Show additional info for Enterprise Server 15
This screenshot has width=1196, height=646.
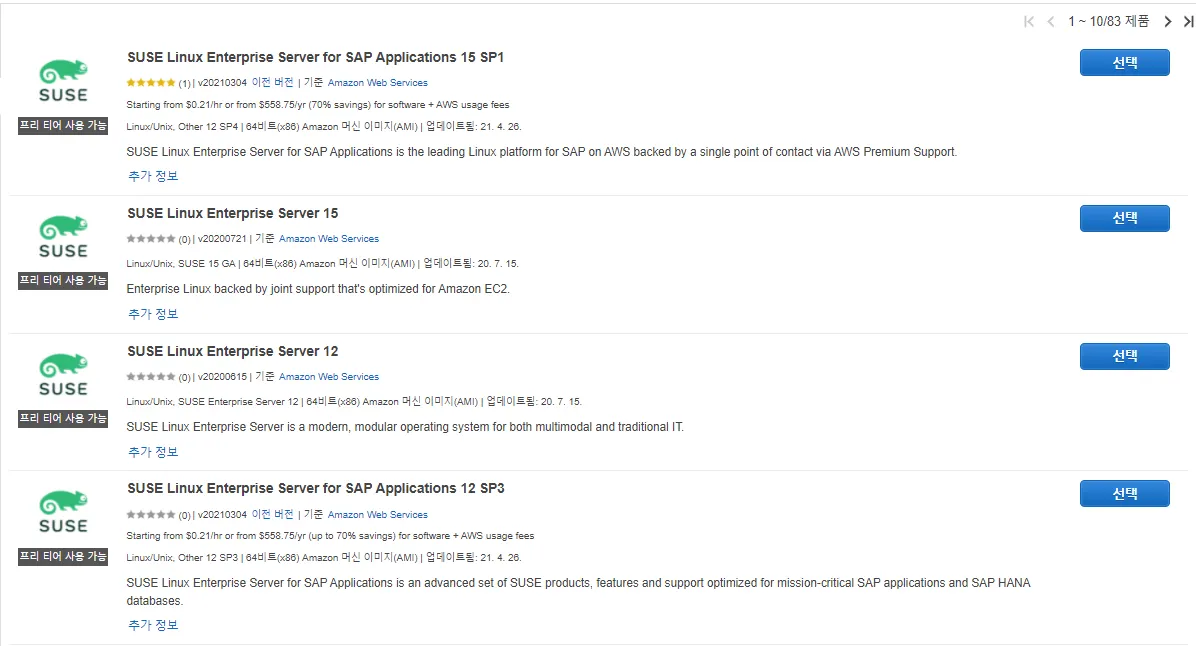[x=153, y=314]
